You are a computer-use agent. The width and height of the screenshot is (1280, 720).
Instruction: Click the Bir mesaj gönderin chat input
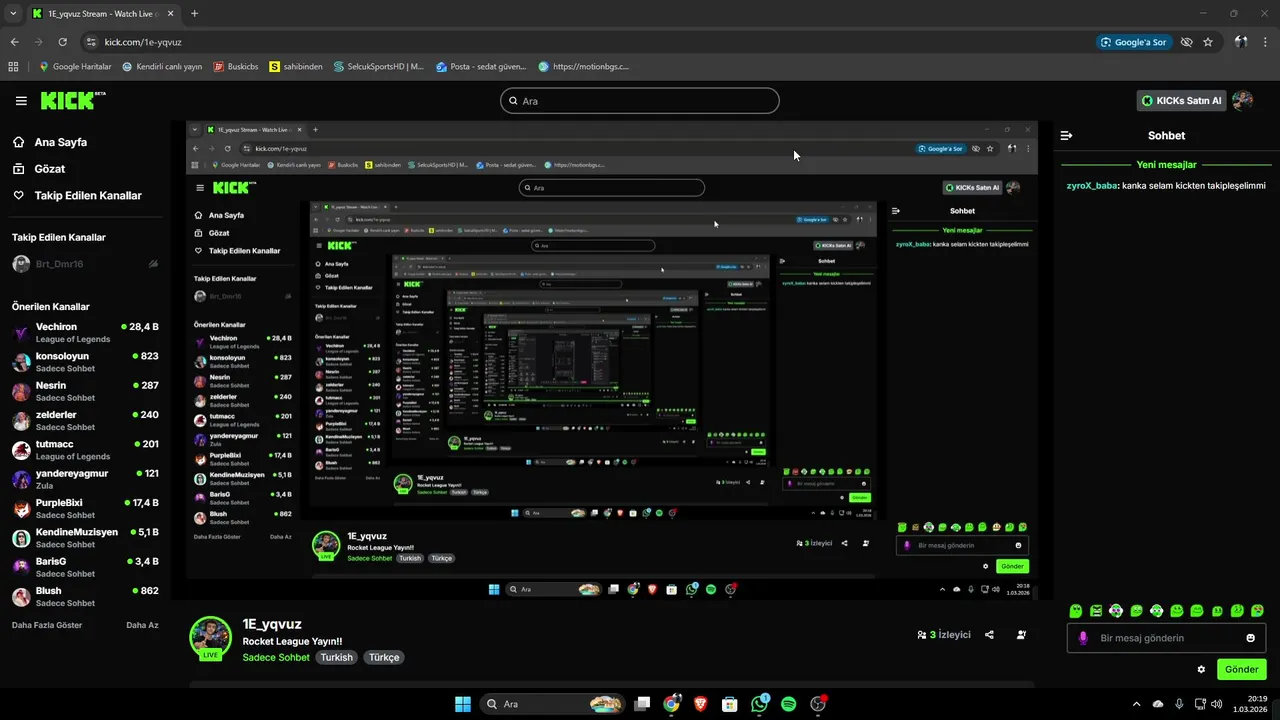[1167, 638]
